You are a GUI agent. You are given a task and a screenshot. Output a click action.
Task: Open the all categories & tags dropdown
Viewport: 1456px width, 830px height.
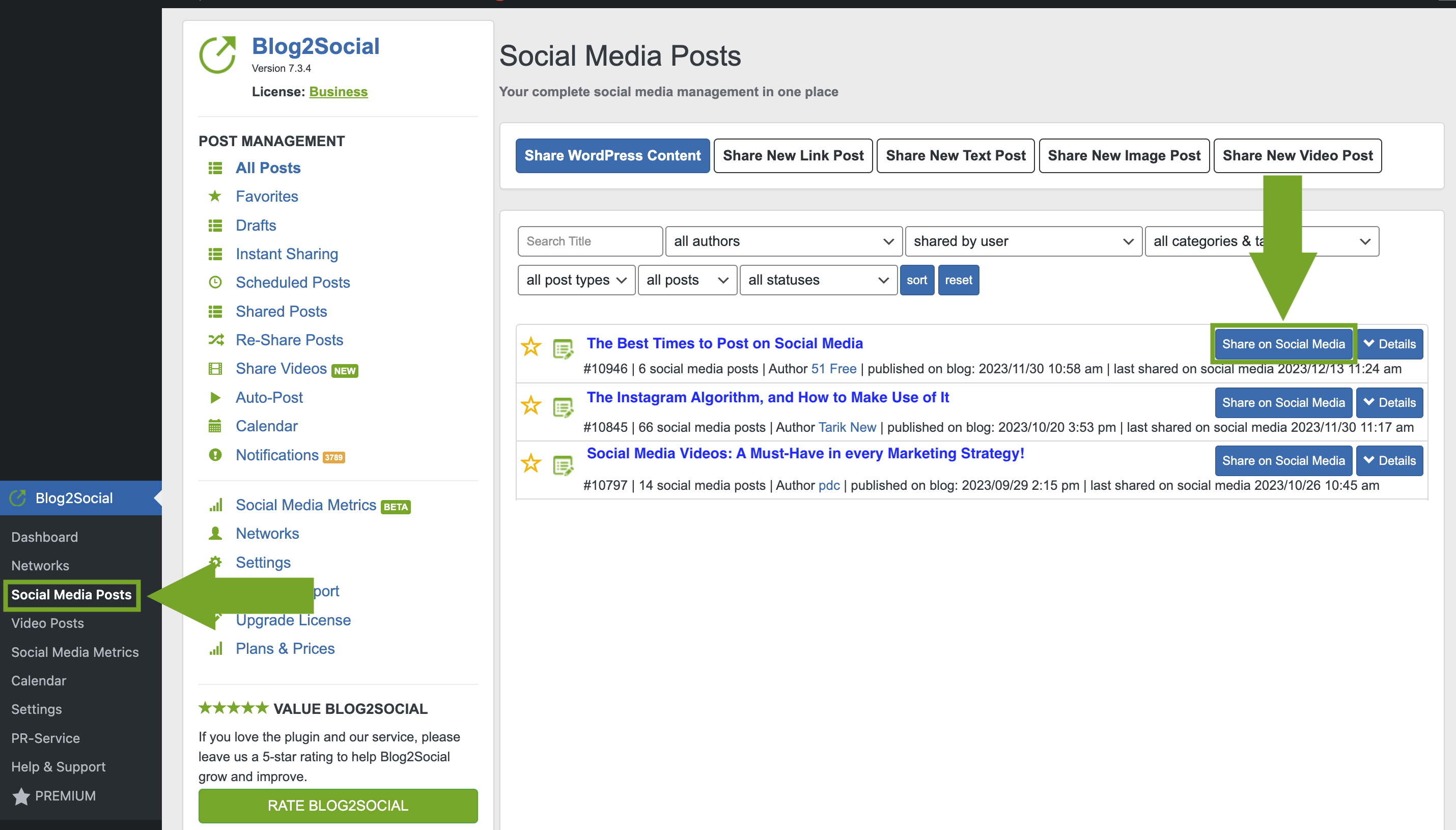[1262, 241]
